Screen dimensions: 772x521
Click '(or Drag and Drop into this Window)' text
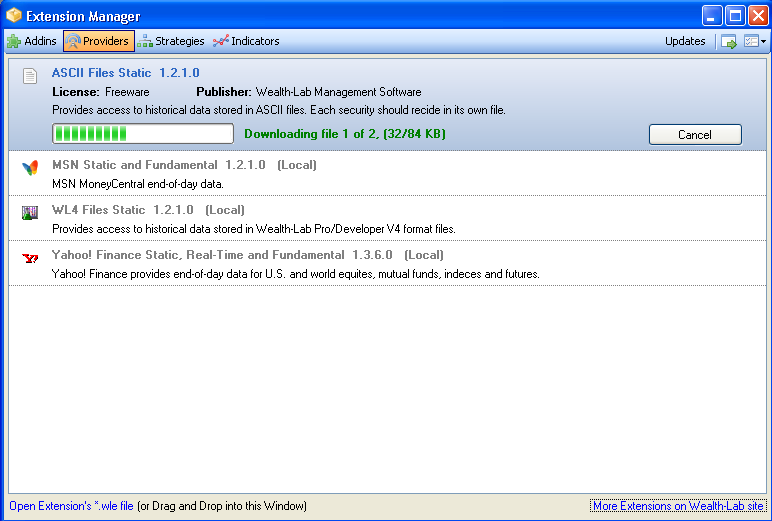(x=222, y=506)
